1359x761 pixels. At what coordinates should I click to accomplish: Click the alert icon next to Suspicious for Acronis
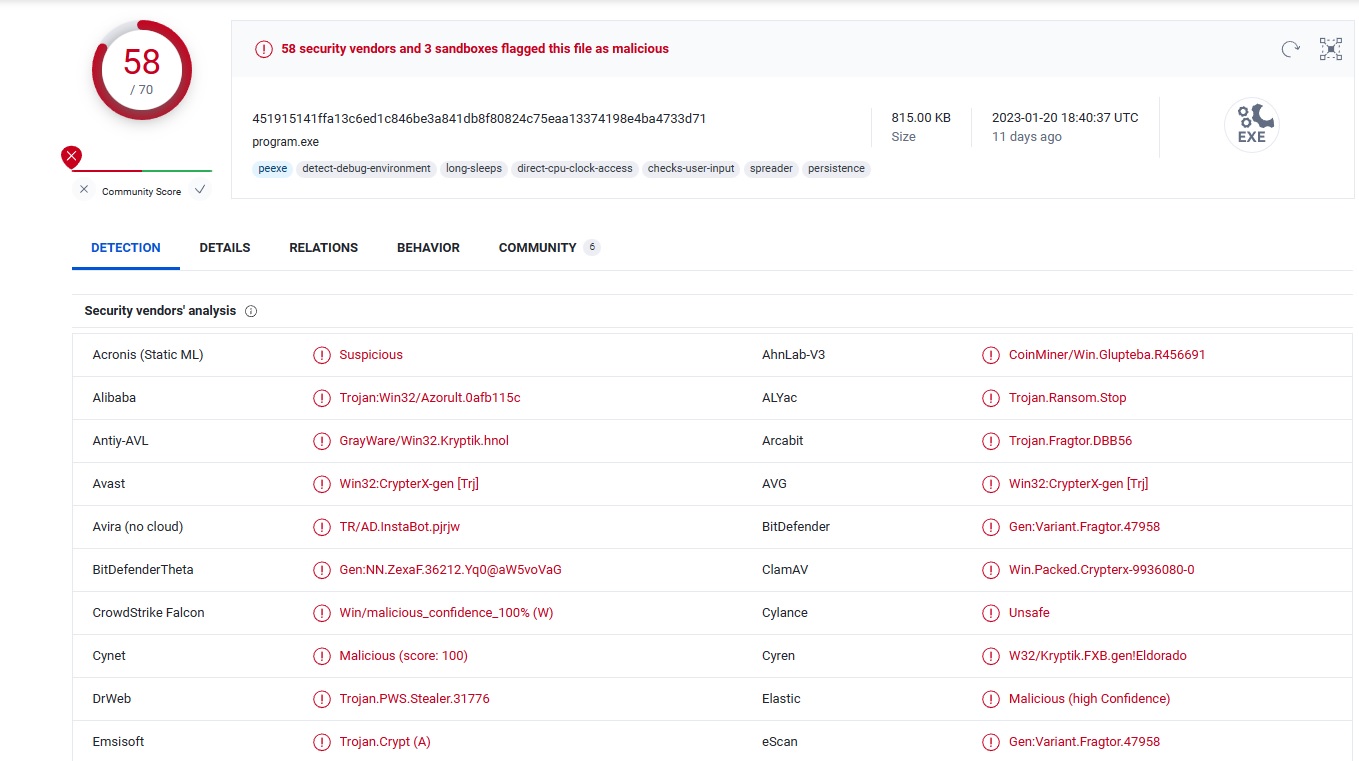(322, 355)
